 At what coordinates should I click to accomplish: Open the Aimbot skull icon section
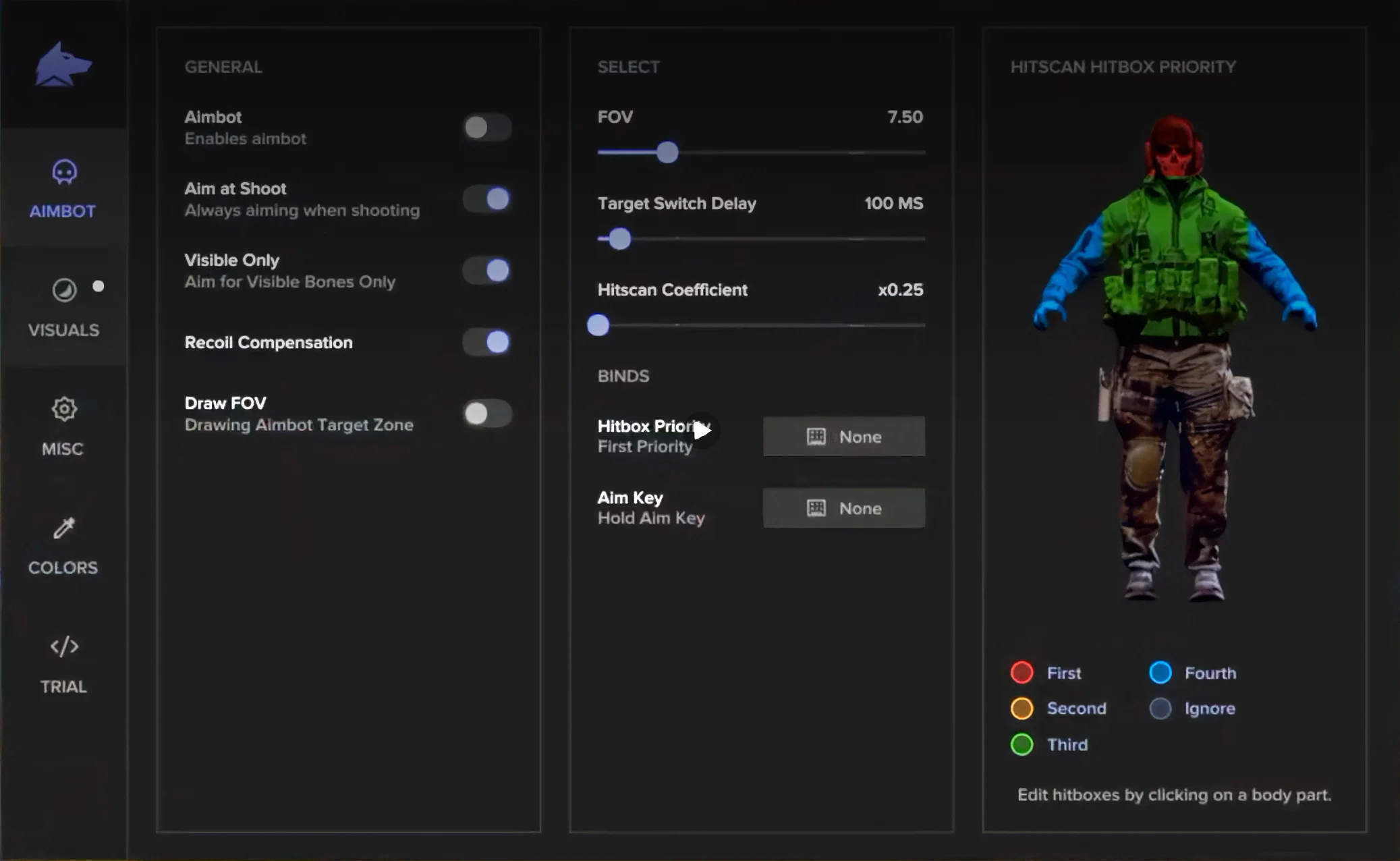pos(64,173)
